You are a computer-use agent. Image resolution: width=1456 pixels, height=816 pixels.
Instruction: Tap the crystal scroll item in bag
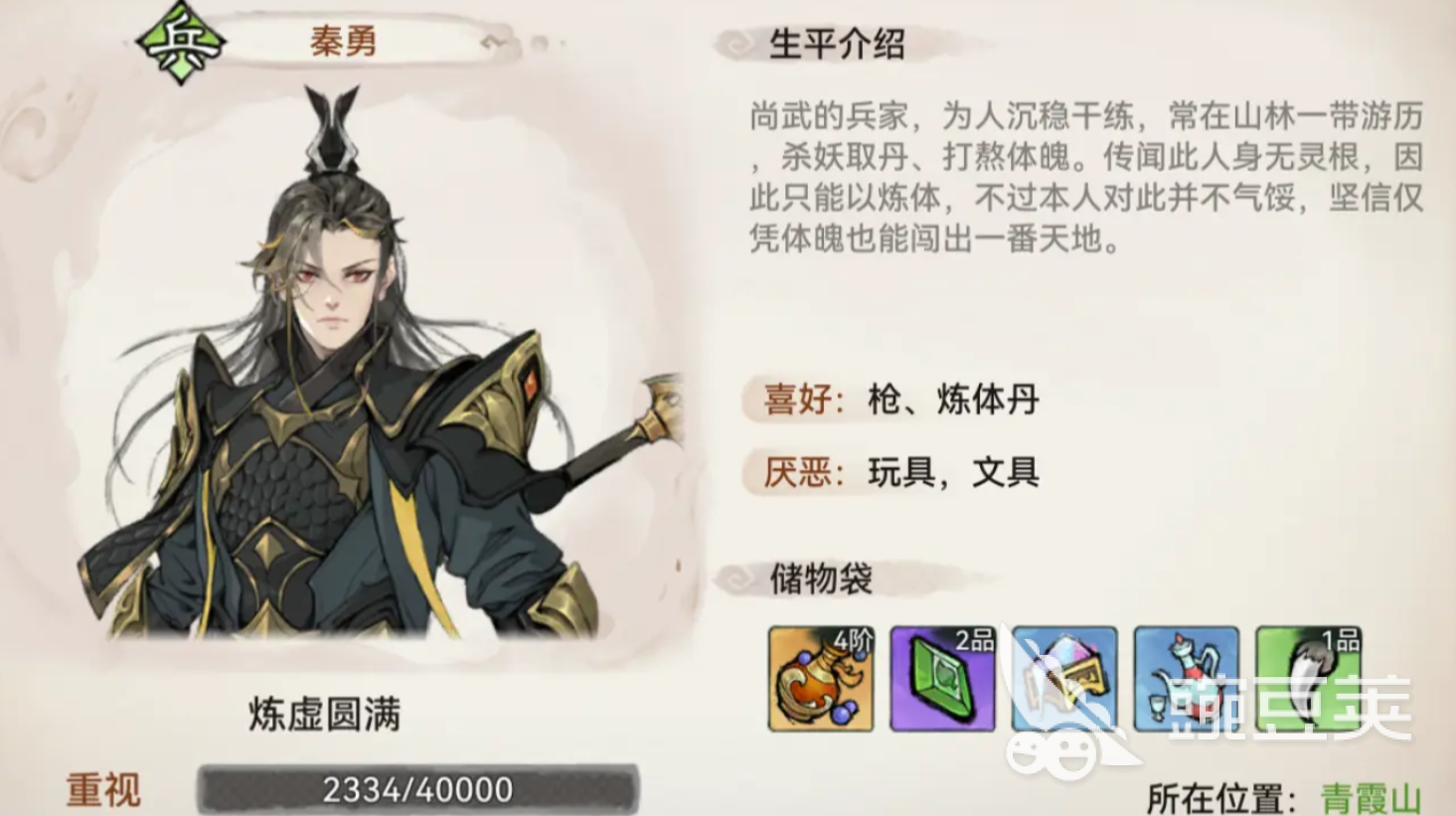coord(1064,679)
